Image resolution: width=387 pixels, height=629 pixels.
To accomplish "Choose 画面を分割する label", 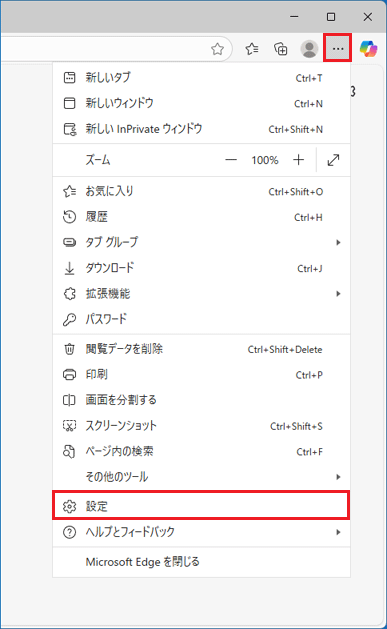I will point(121,400).
